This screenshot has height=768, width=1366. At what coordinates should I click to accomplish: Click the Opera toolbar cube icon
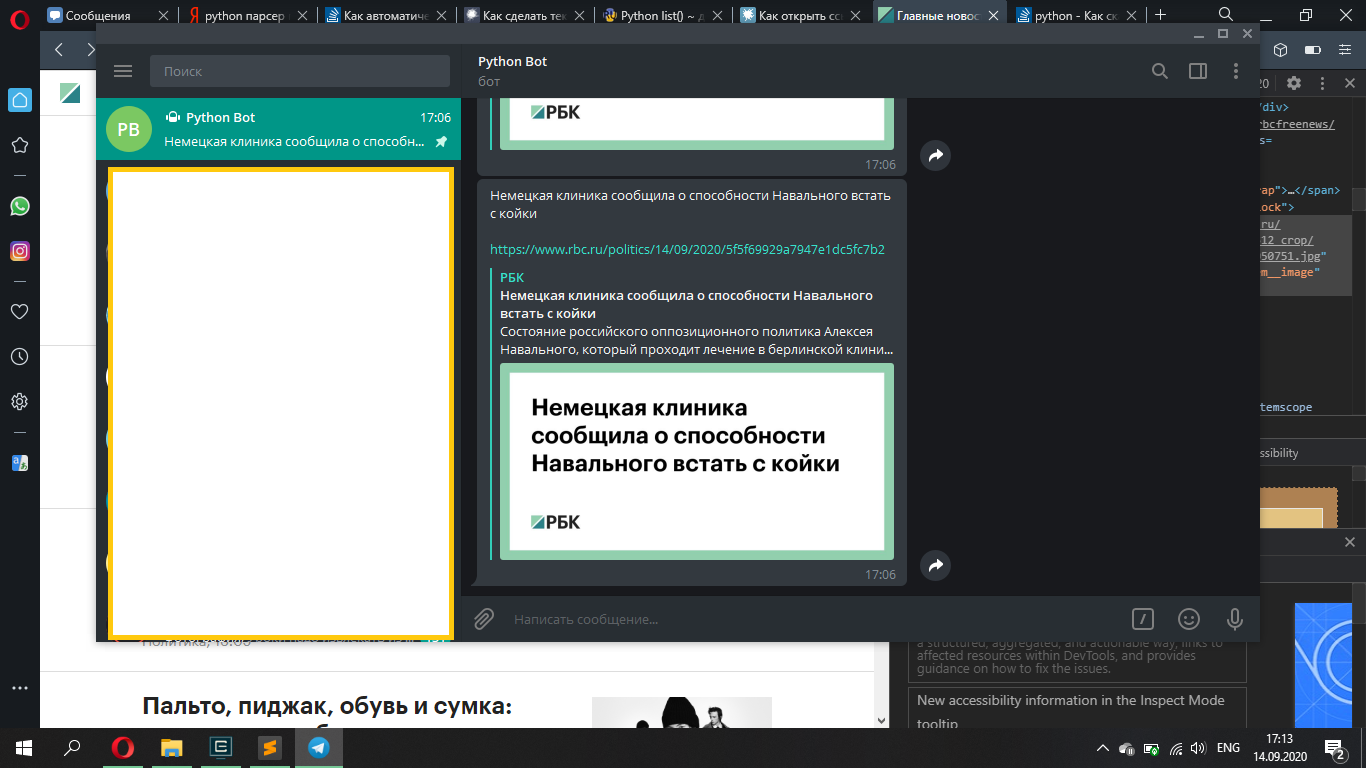coord(1280,50)
